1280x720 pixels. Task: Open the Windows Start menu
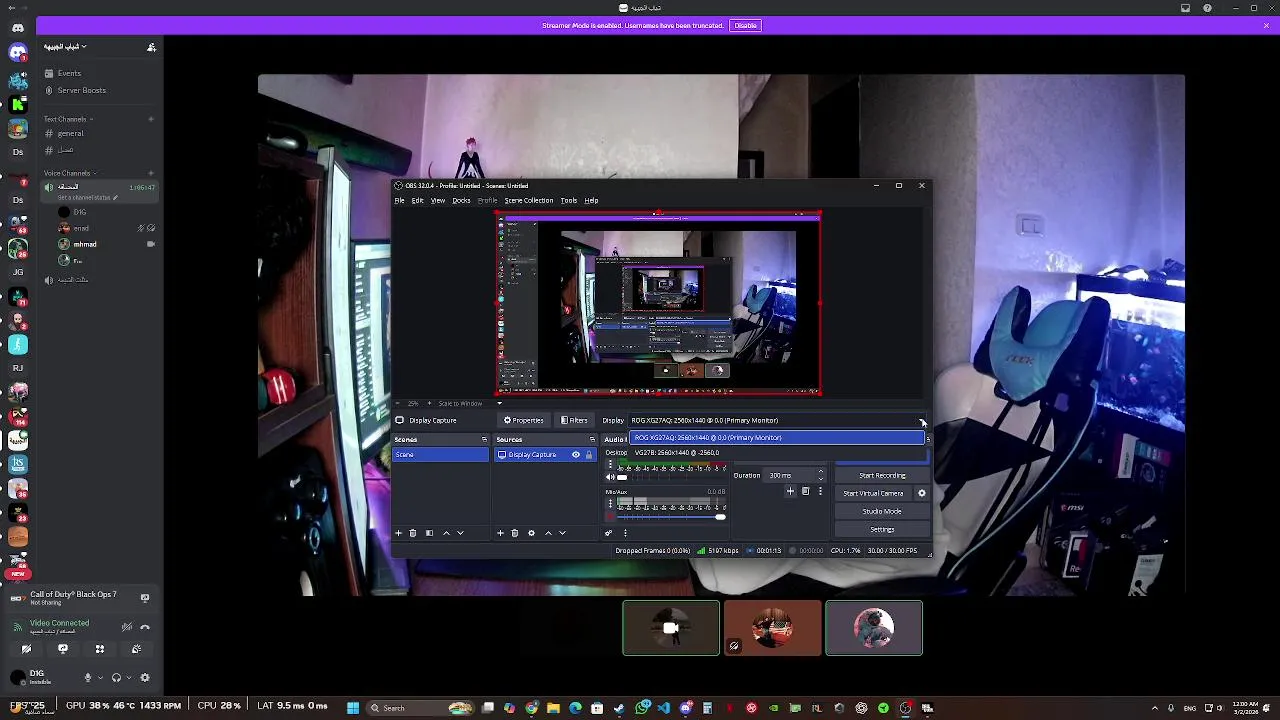[x=352, y=708]
